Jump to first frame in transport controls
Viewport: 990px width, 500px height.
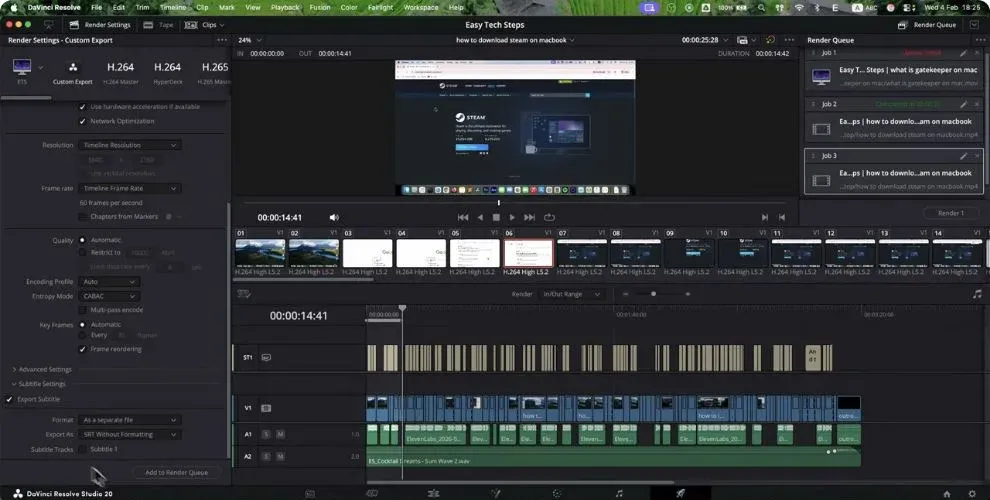[463, 217]
